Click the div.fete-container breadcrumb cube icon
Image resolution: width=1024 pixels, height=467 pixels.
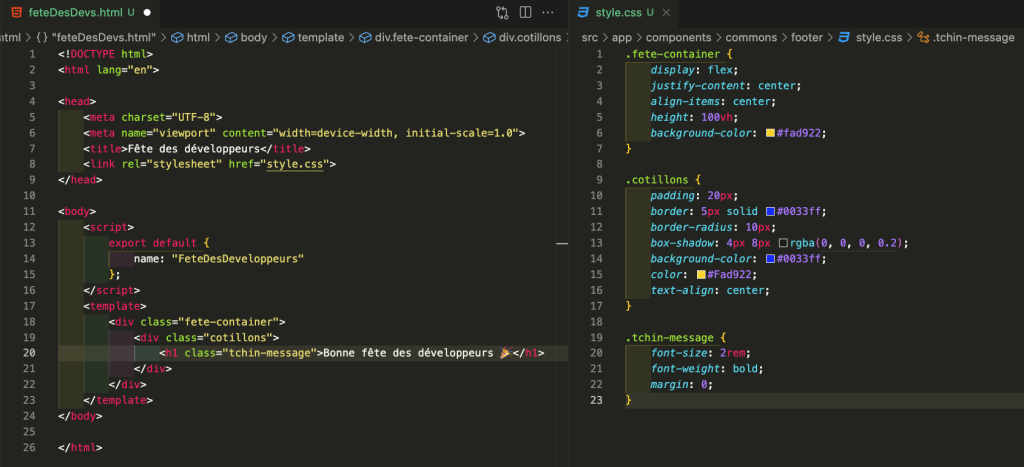365,37
